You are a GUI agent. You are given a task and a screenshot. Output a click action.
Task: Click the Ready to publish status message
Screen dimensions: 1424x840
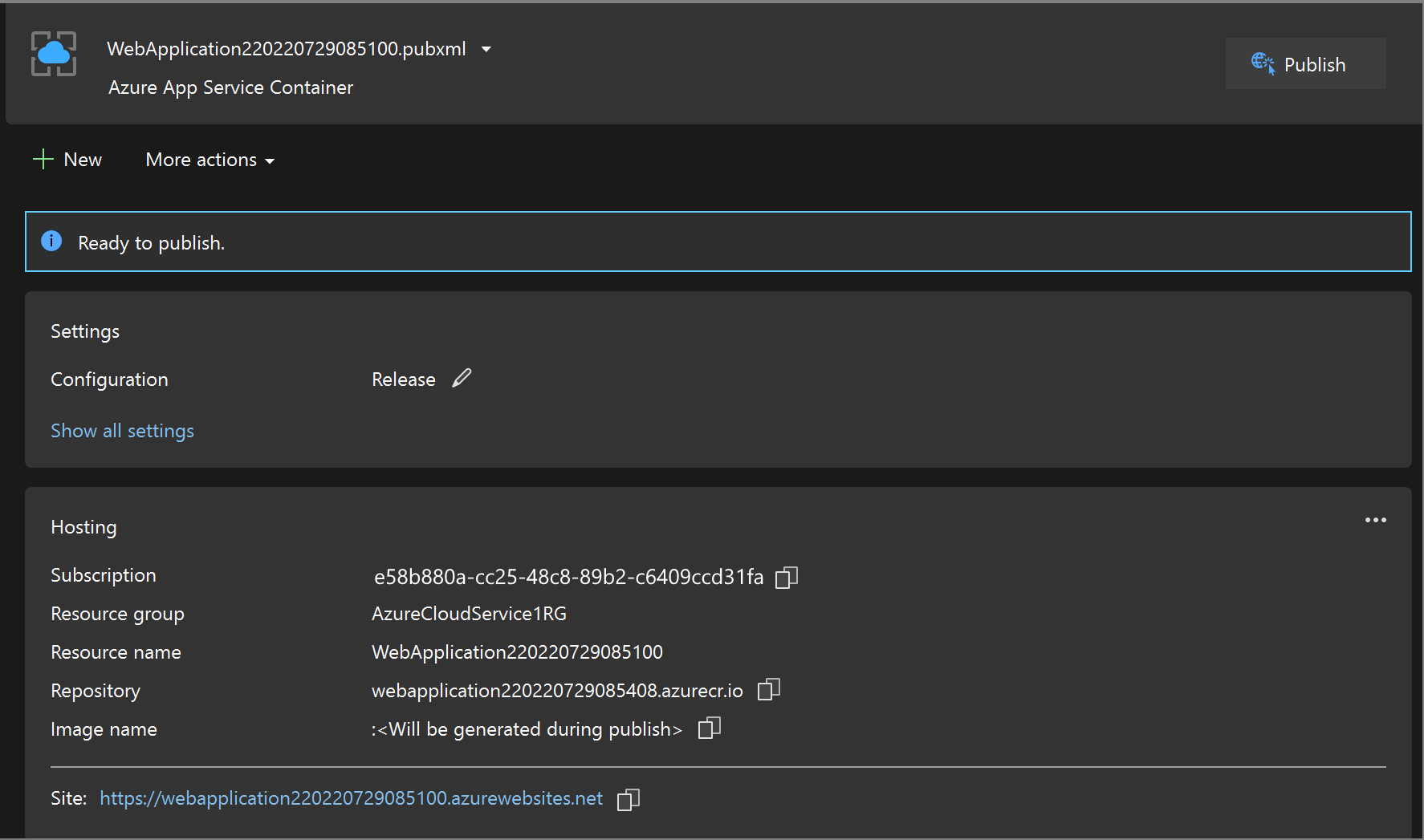point(152,243)
